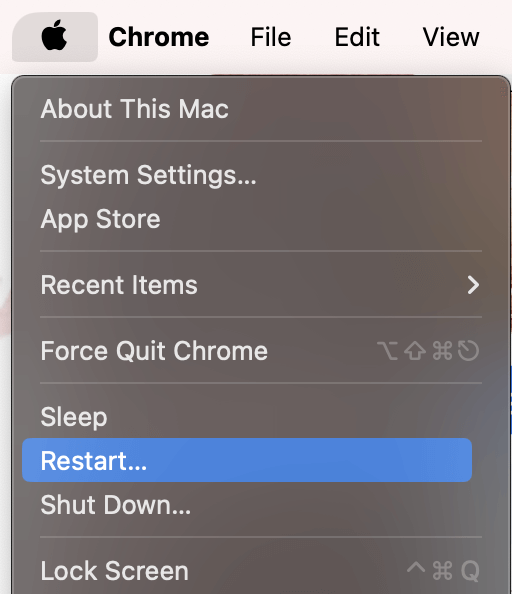512x594 pixels.
Task: Click the Recent Items chevron arrow
Action: point(473,285)
